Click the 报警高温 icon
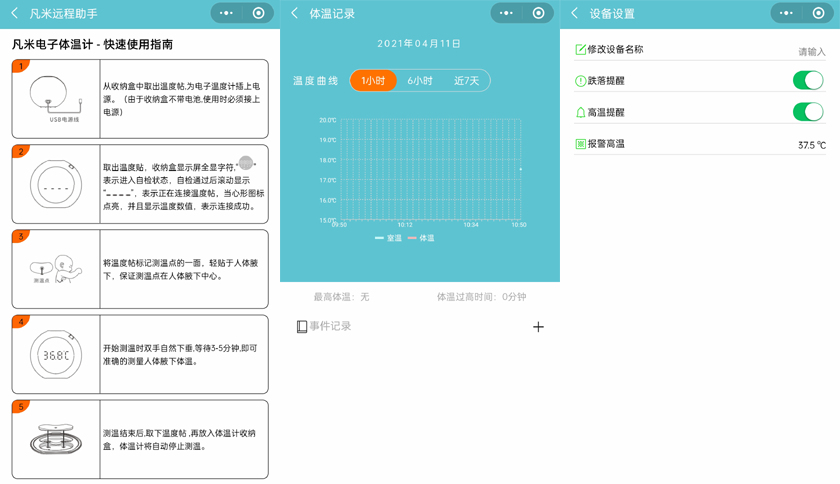The image size is (840, 484). [580, 144]
